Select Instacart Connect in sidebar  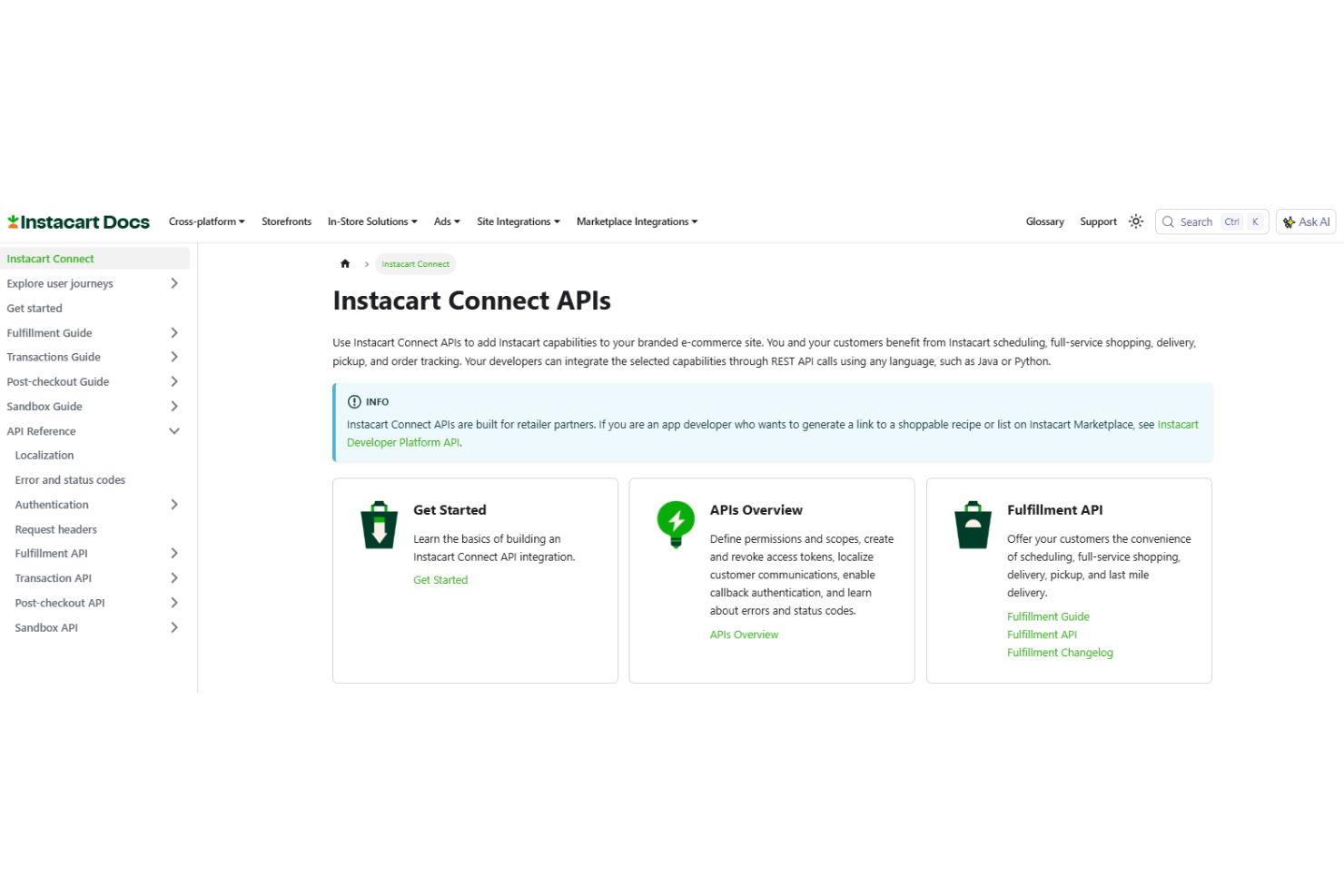(94, 259)
